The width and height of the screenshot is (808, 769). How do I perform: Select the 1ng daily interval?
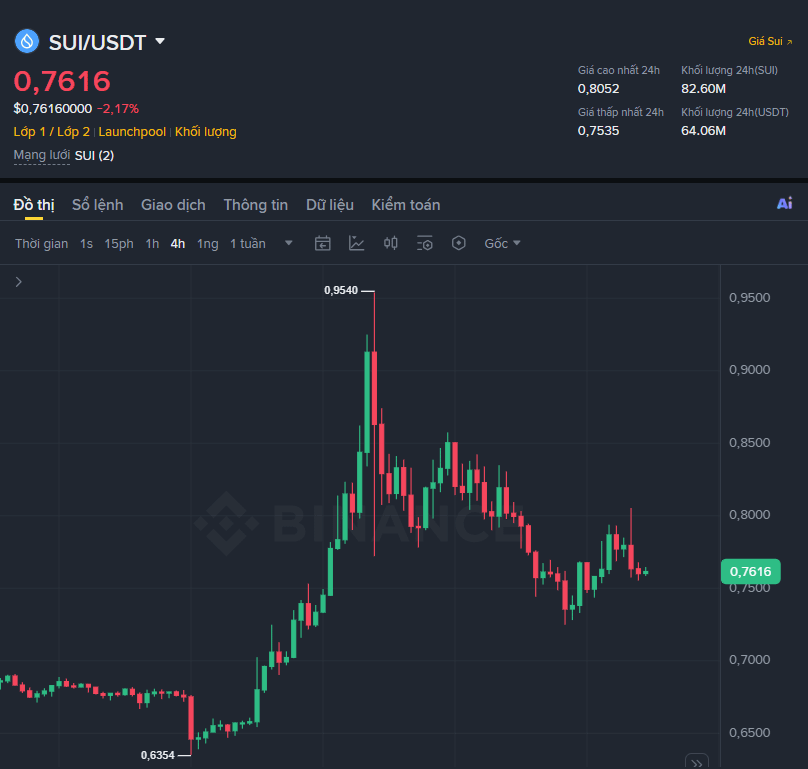pyautogui.click(x=207, y=244)
